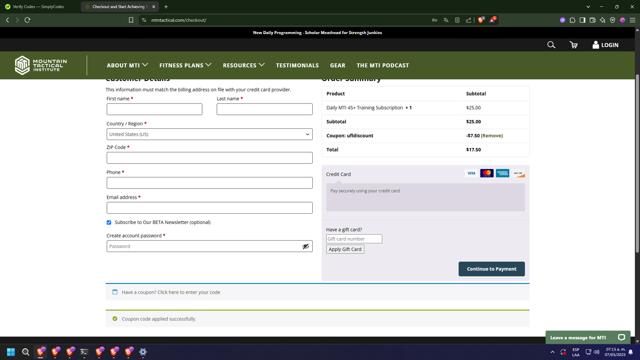Click the Brave rewards triangle icon
This screenshot has height=360, width=640.
(x=493, y=20)
